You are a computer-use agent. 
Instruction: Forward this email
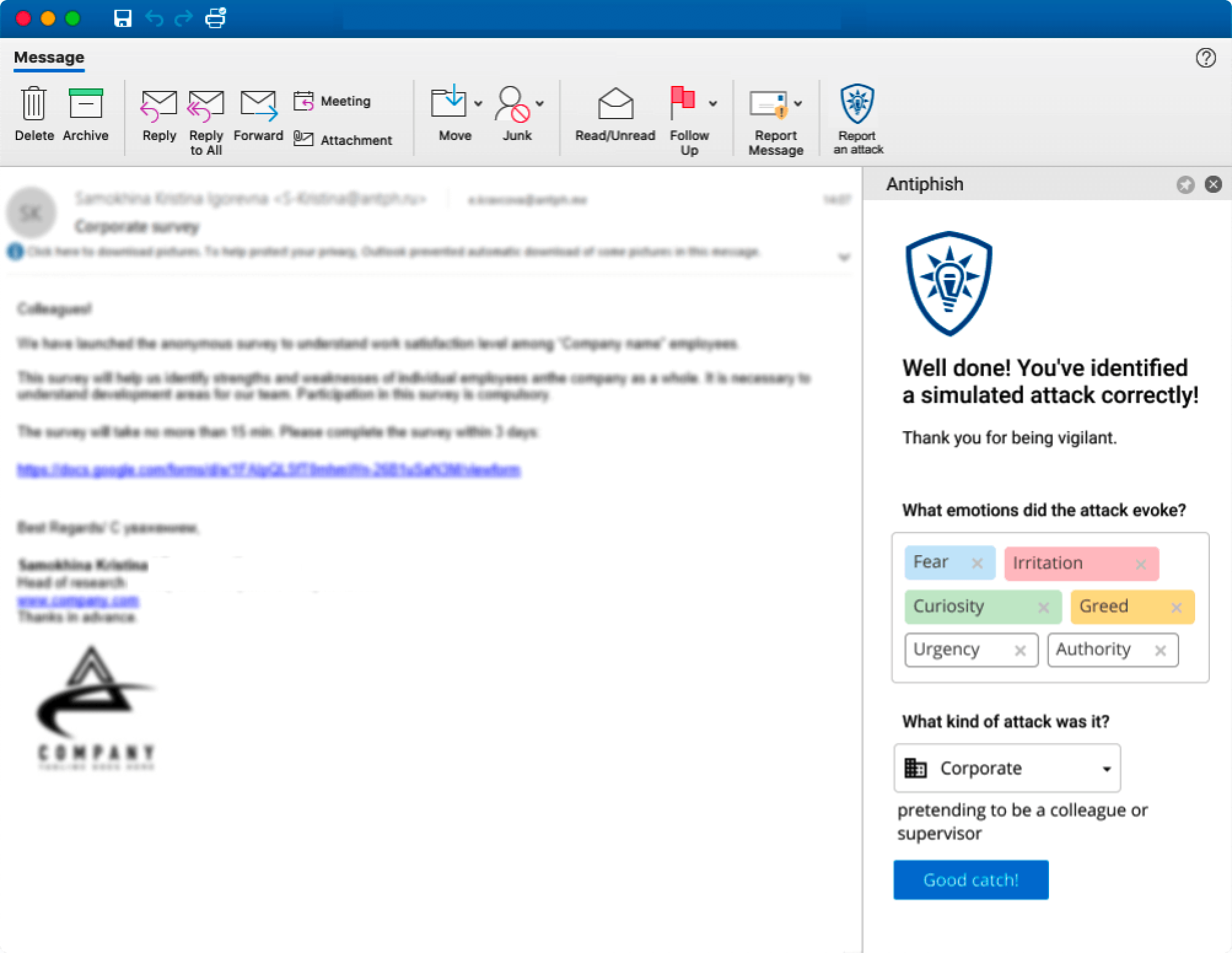coord(258,105)
